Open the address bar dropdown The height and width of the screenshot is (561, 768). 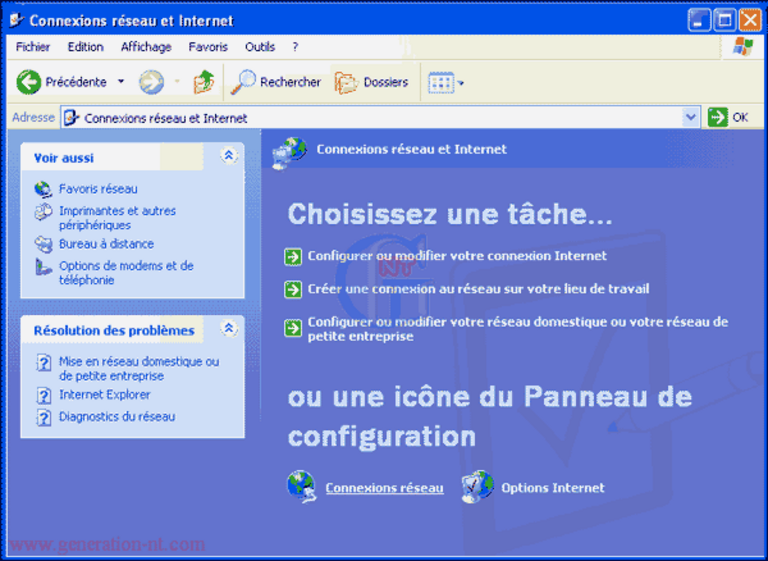pyautogui.click(x=691, y=118)
